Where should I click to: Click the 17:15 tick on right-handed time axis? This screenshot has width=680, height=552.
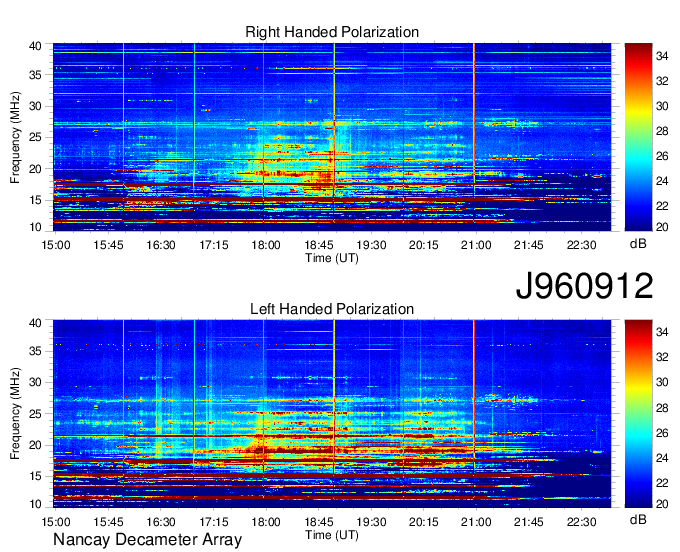click(x=213, y=245)
